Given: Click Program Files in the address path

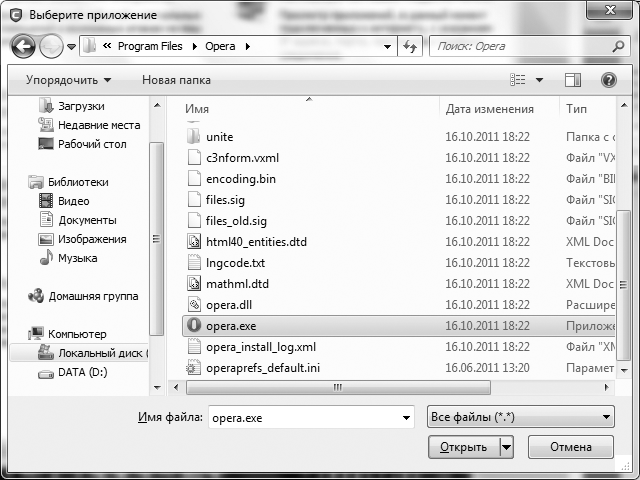Looking at the screenshot, I should point(150,46).
